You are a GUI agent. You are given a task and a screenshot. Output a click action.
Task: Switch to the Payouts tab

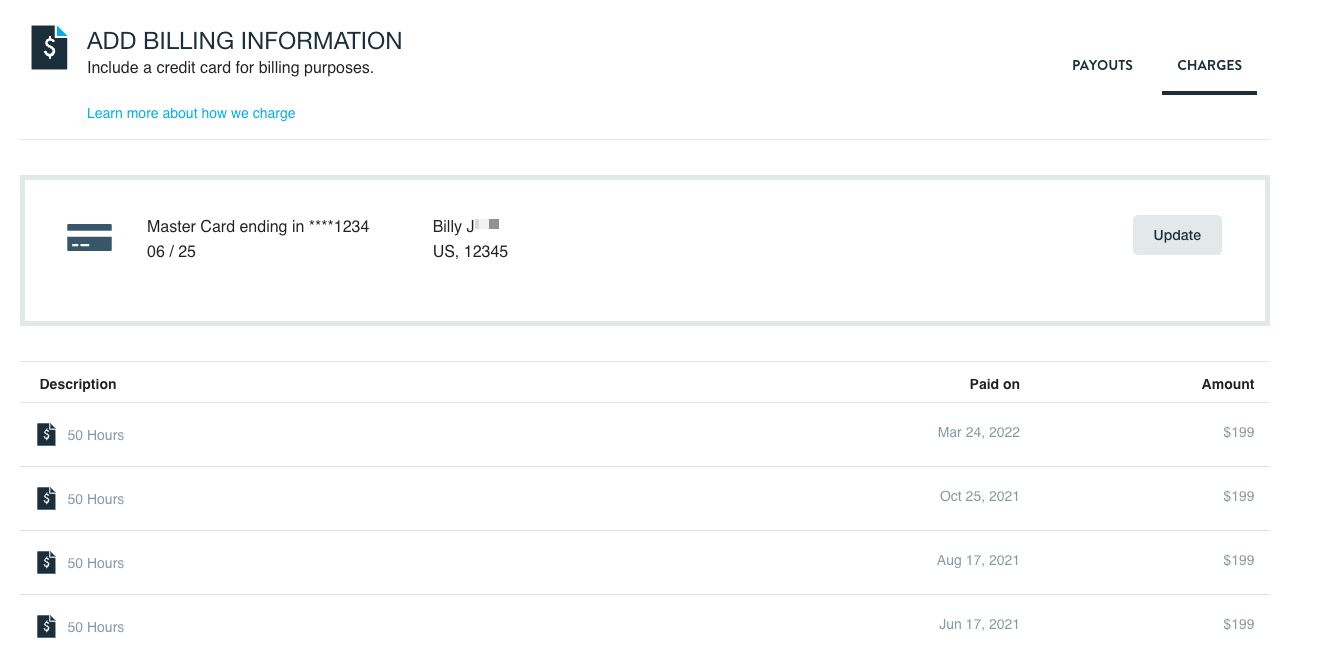(x=1102, y=65)
